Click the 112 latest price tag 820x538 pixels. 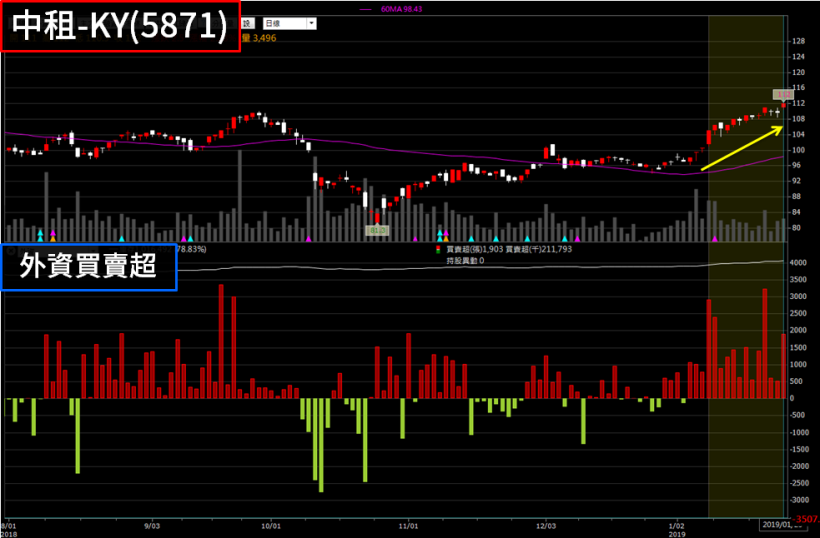point(783,95)
